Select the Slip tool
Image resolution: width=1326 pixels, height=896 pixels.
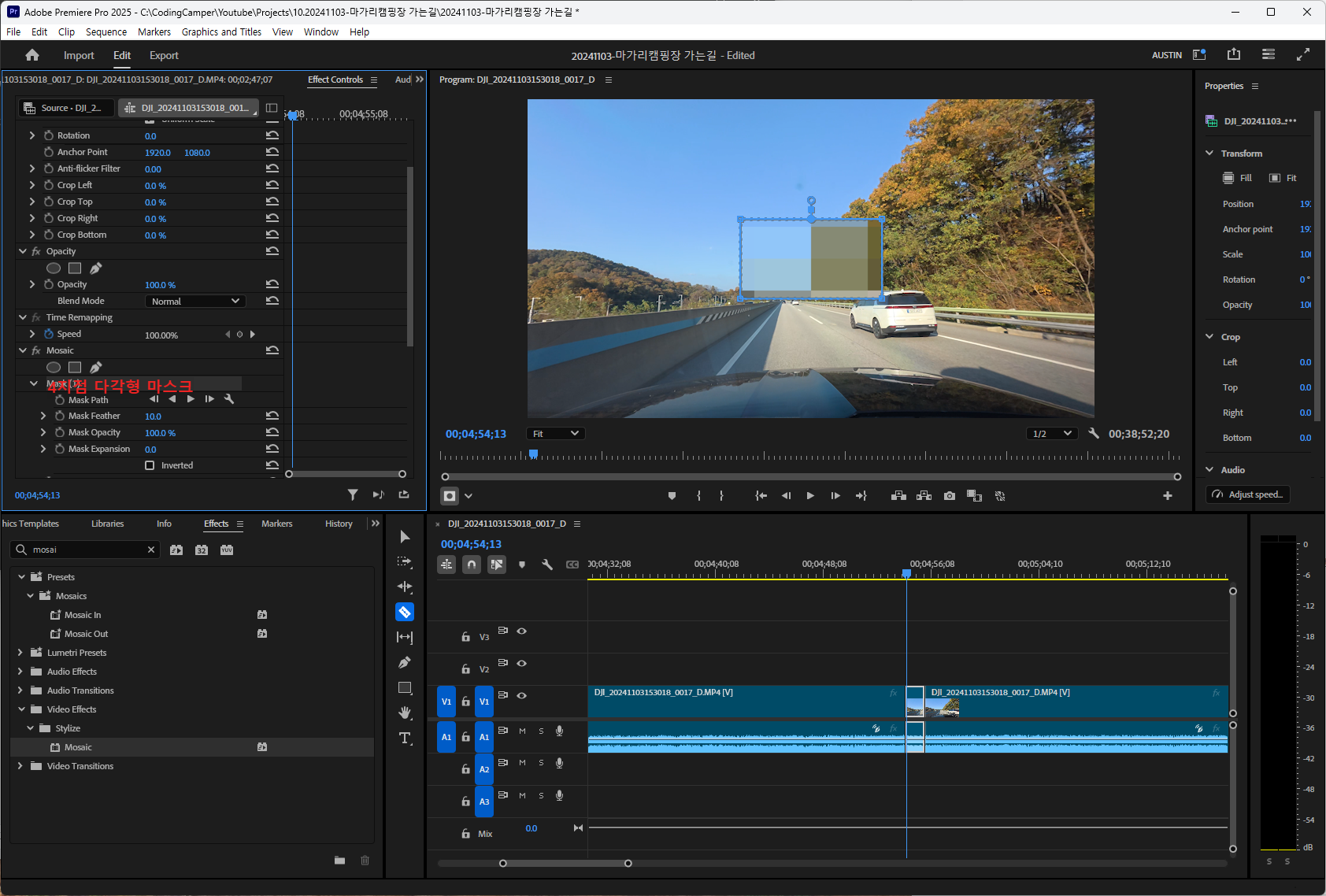[405, 637]
